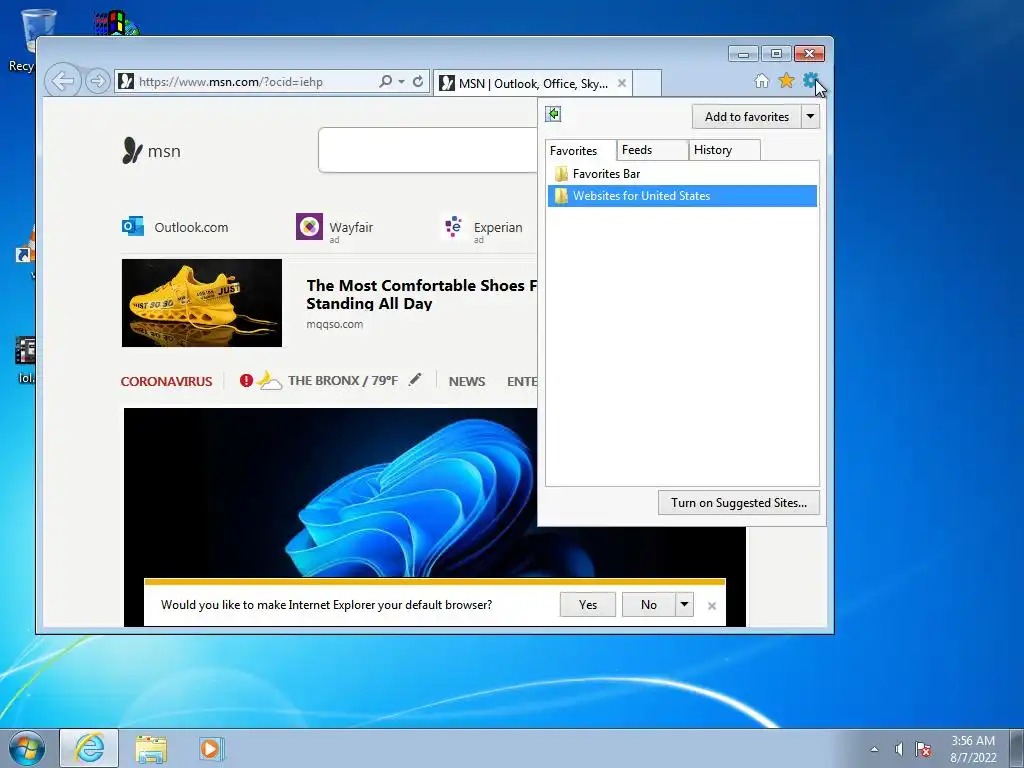1024x768 pixels.
Task: Click the Outlook.com icon
Action: tap(133, 227)
